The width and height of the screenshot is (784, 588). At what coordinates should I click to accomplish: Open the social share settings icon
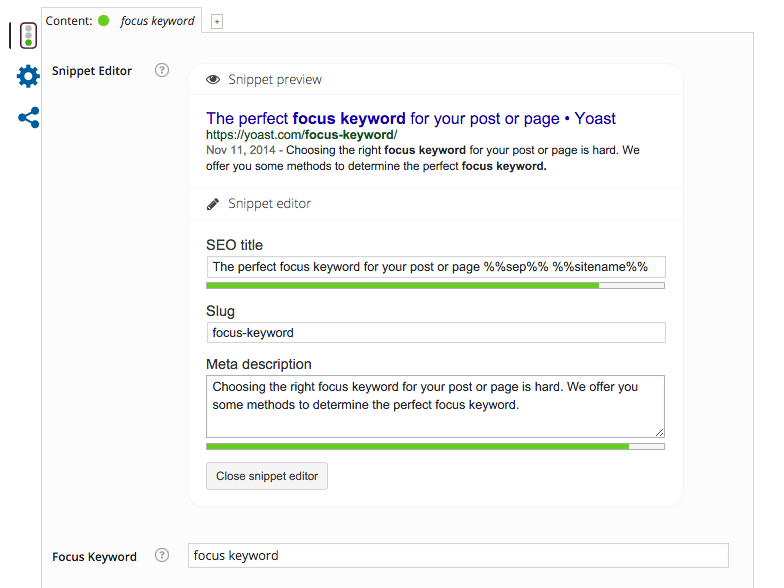pyautogui.click(x=29, y=117)
